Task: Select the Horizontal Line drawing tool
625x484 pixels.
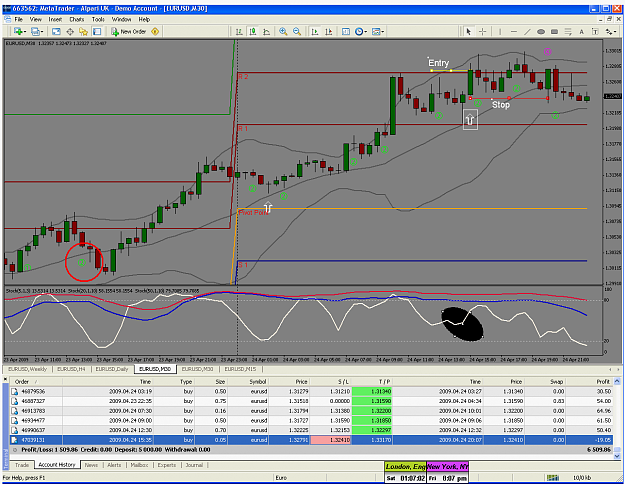Action: click(513, 31)
